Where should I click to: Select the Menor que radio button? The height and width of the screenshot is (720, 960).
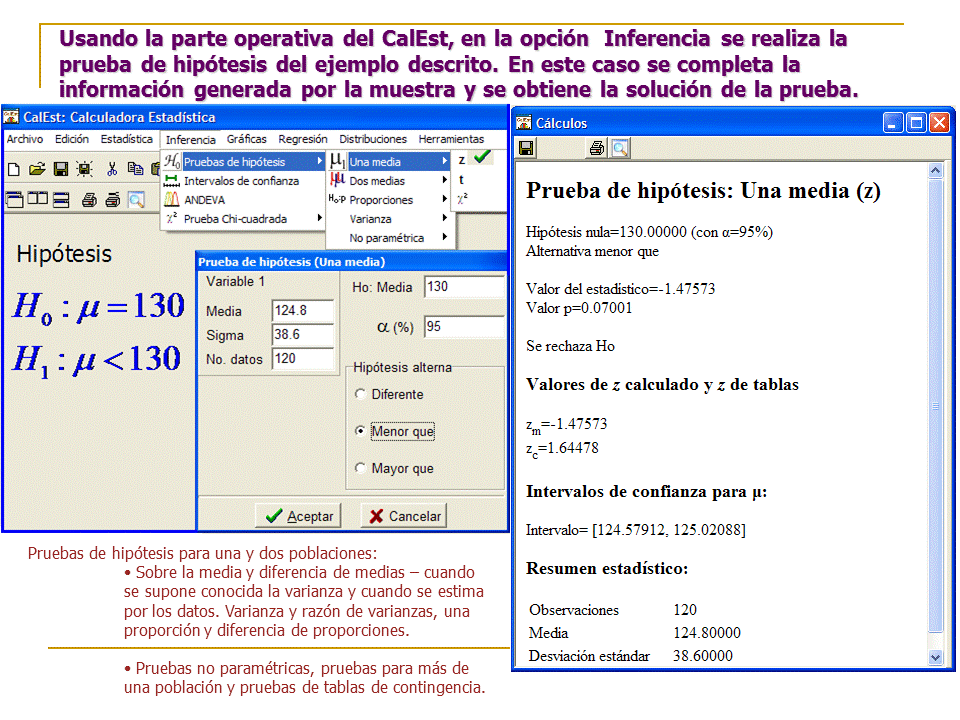[x=360, y=431]
